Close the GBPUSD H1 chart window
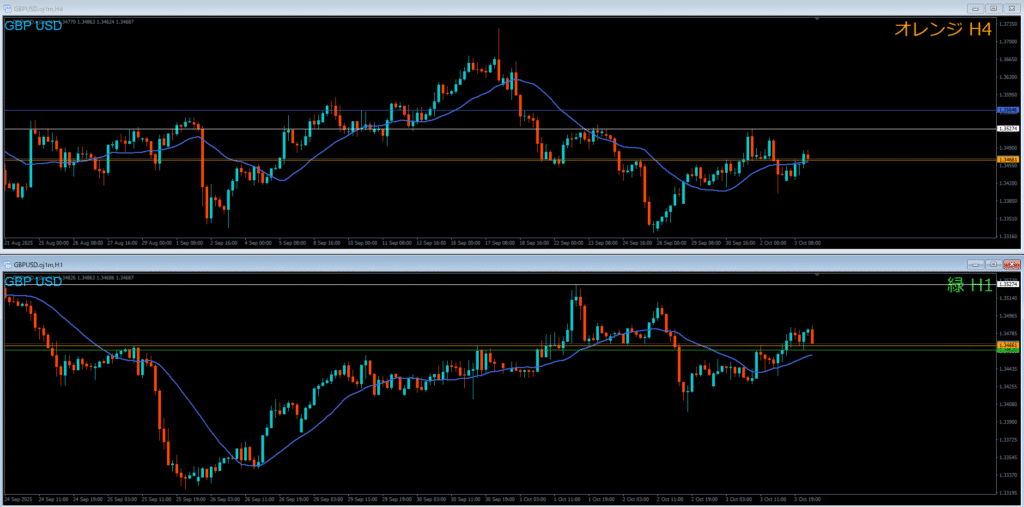This screenshot has height=507, width=1024. (x=1010, y=264)
